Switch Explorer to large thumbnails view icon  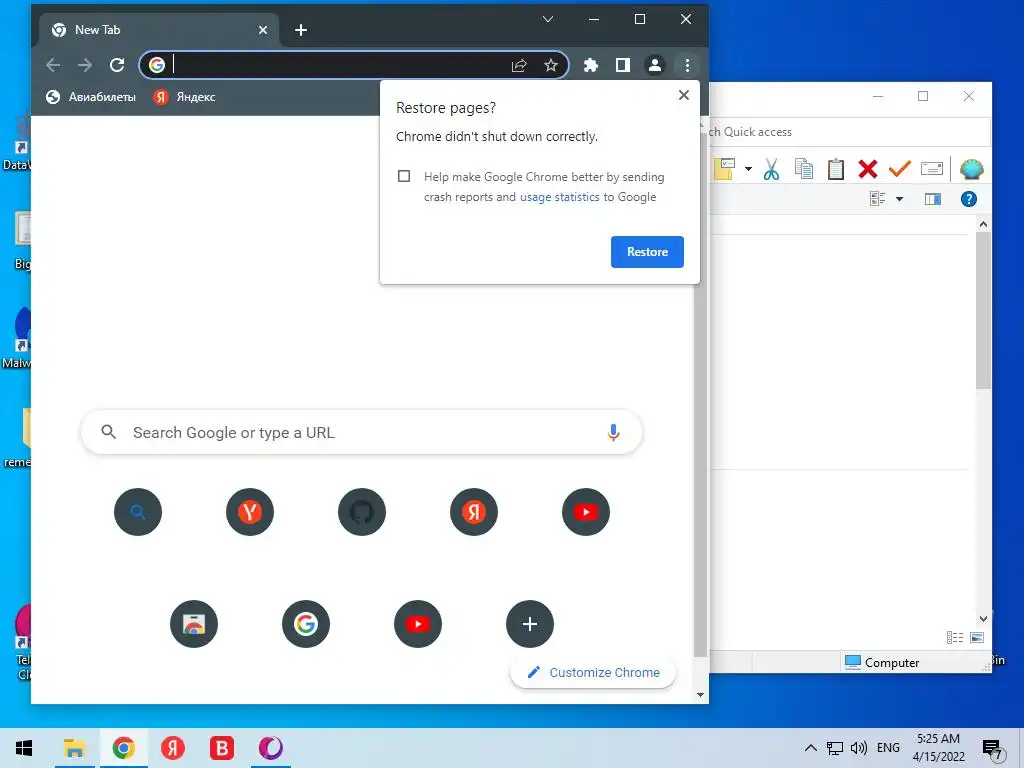click(x=977, y=637)
